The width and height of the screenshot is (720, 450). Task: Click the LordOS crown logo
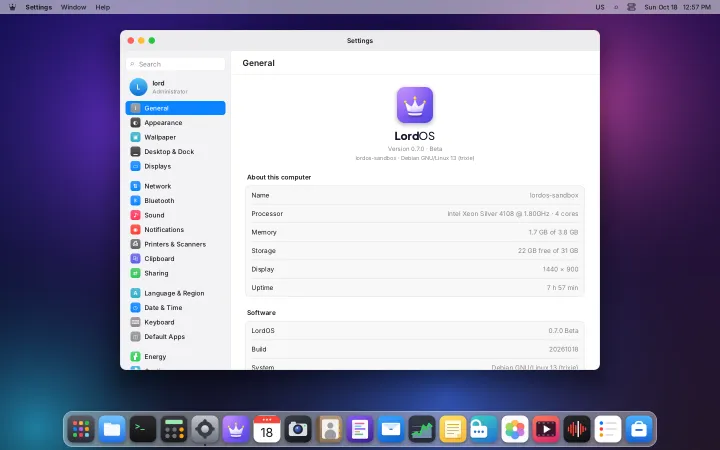tap(415, 105)
